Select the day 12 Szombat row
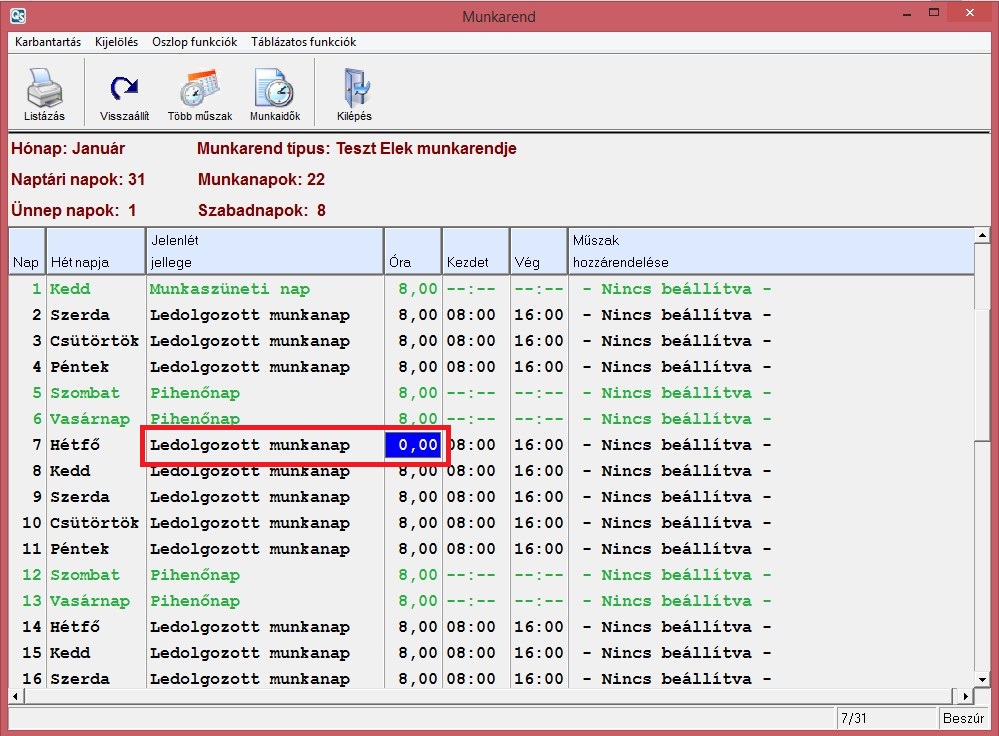This screenshot has height=736, width=999. (84, 575)
